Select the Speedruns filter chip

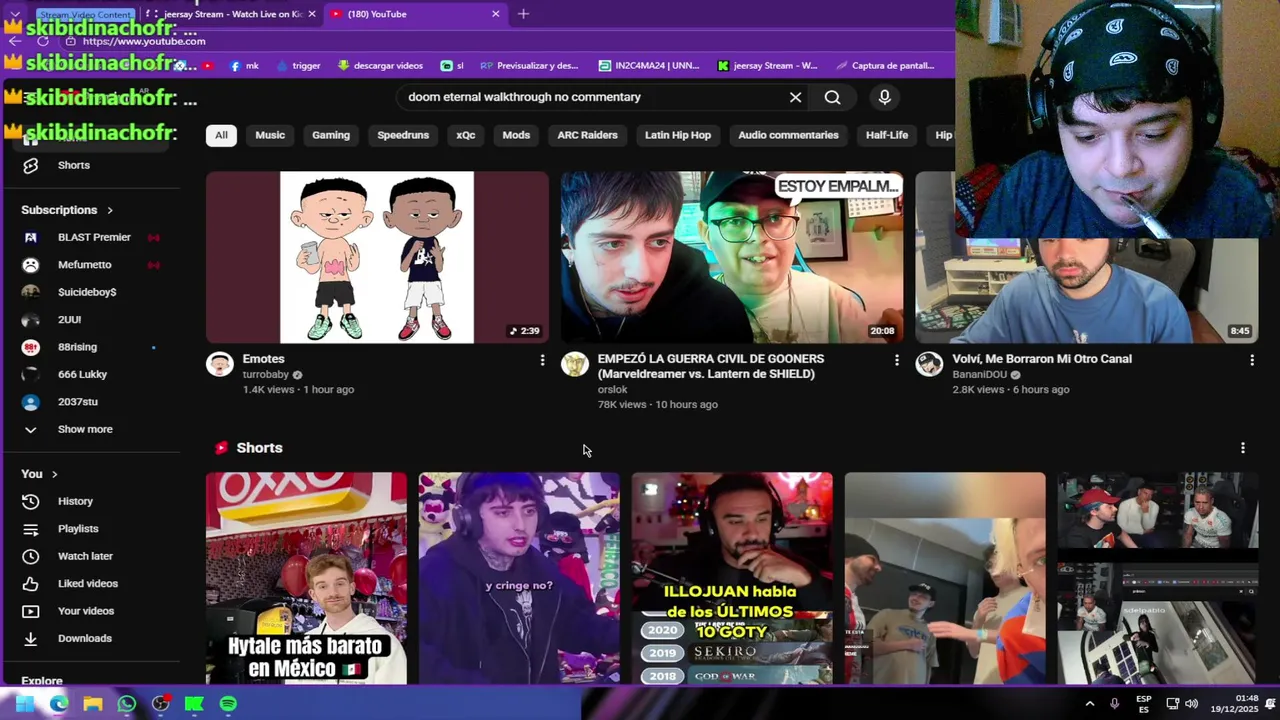[x=403, y=135]
